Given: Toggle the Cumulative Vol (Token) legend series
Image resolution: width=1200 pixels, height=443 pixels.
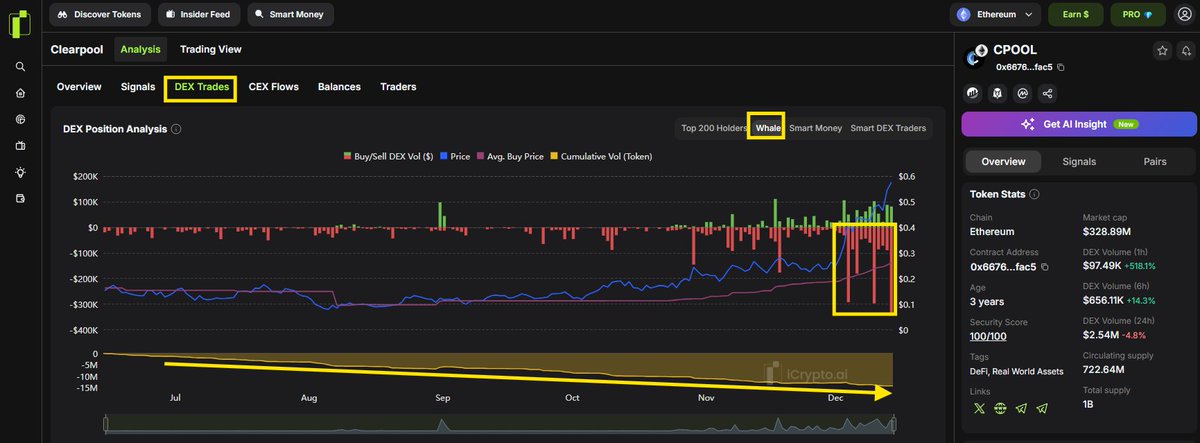Looking at the screenshot, I should click(x=602, y=156).
